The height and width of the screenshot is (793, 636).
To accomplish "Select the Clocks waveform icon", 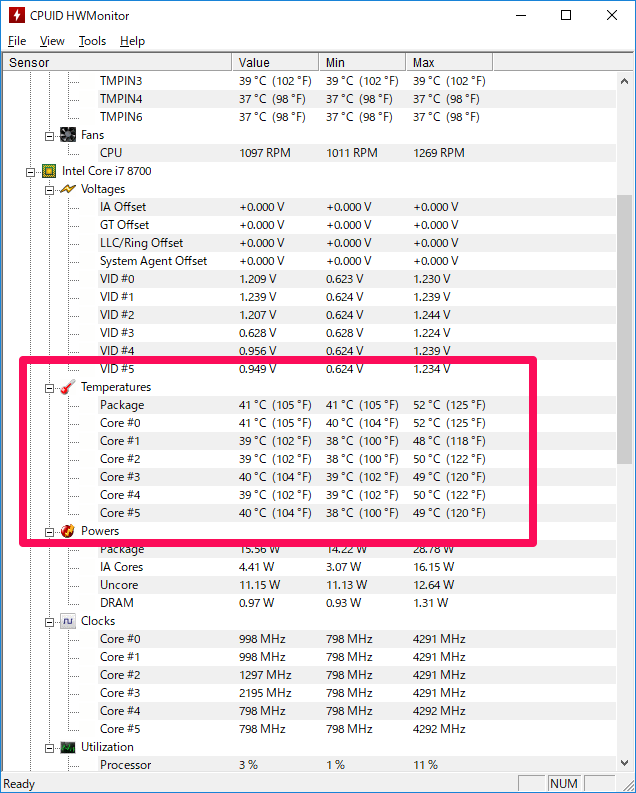I will point(68,621).
